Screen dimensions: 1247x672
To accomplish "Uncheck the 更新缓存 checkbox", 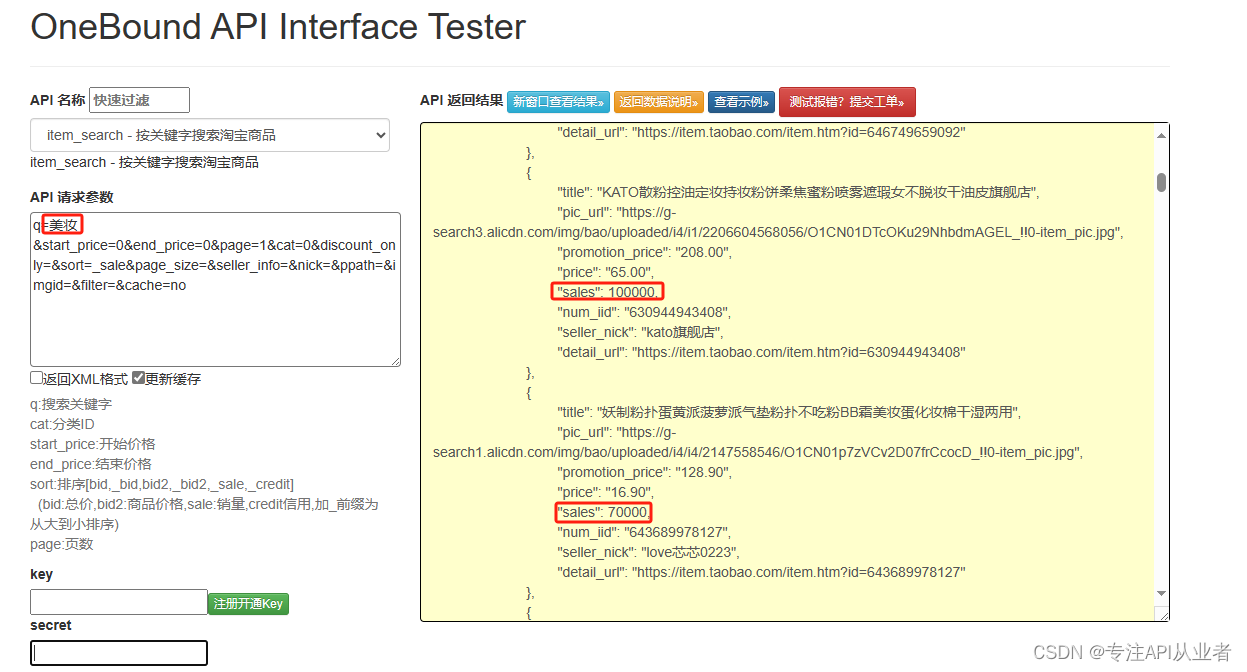I will (138, 379).
